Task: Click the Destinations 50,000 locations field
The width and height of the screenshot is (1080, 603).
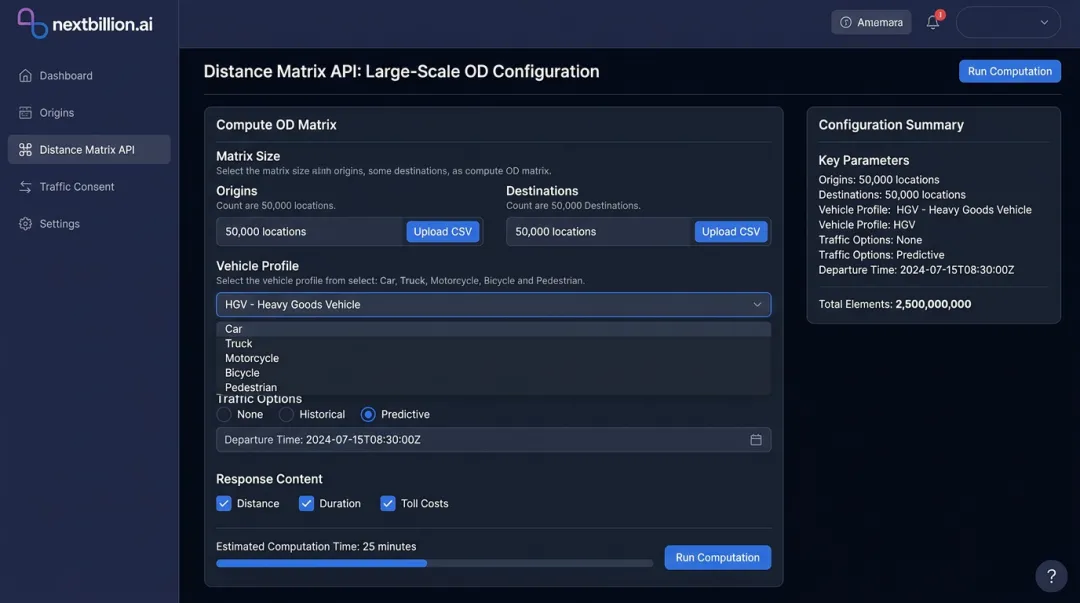Action: point(599,232)
